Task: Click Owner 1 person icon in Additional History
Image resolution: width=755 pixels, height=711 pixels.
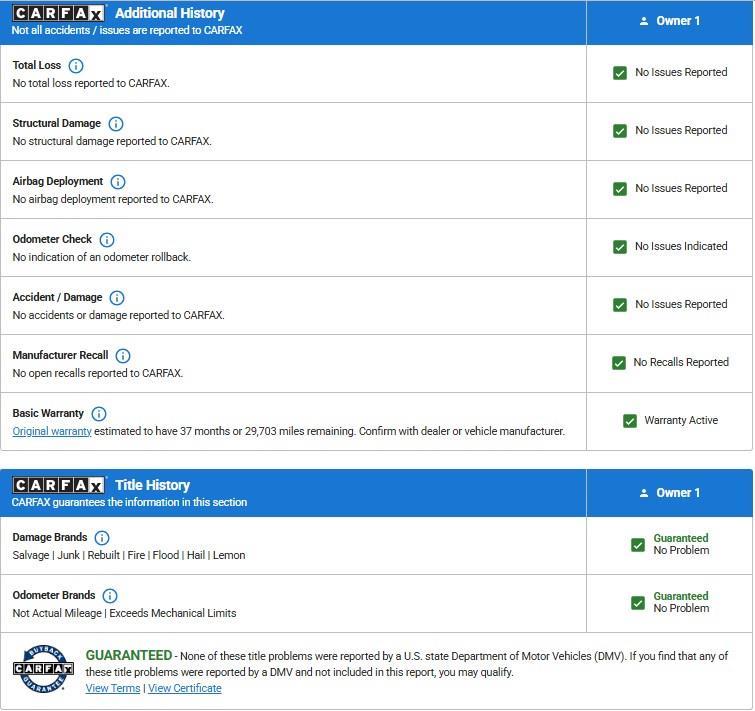Action: coord(644,21)
